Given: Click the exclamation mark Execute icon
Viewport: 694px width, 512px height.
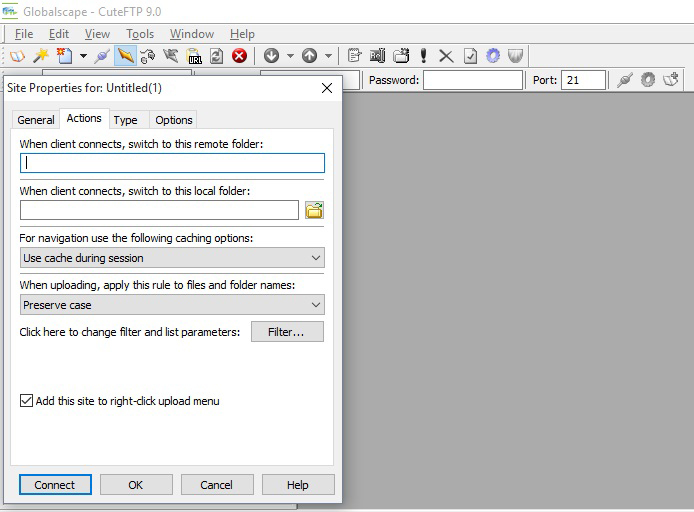Looking at the screenshot, I should pos(424,56).
